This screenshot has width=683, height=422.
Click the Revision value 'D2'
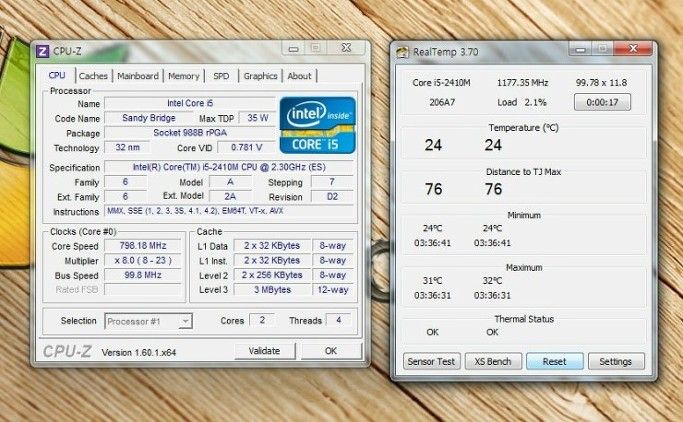pos(332,196)
